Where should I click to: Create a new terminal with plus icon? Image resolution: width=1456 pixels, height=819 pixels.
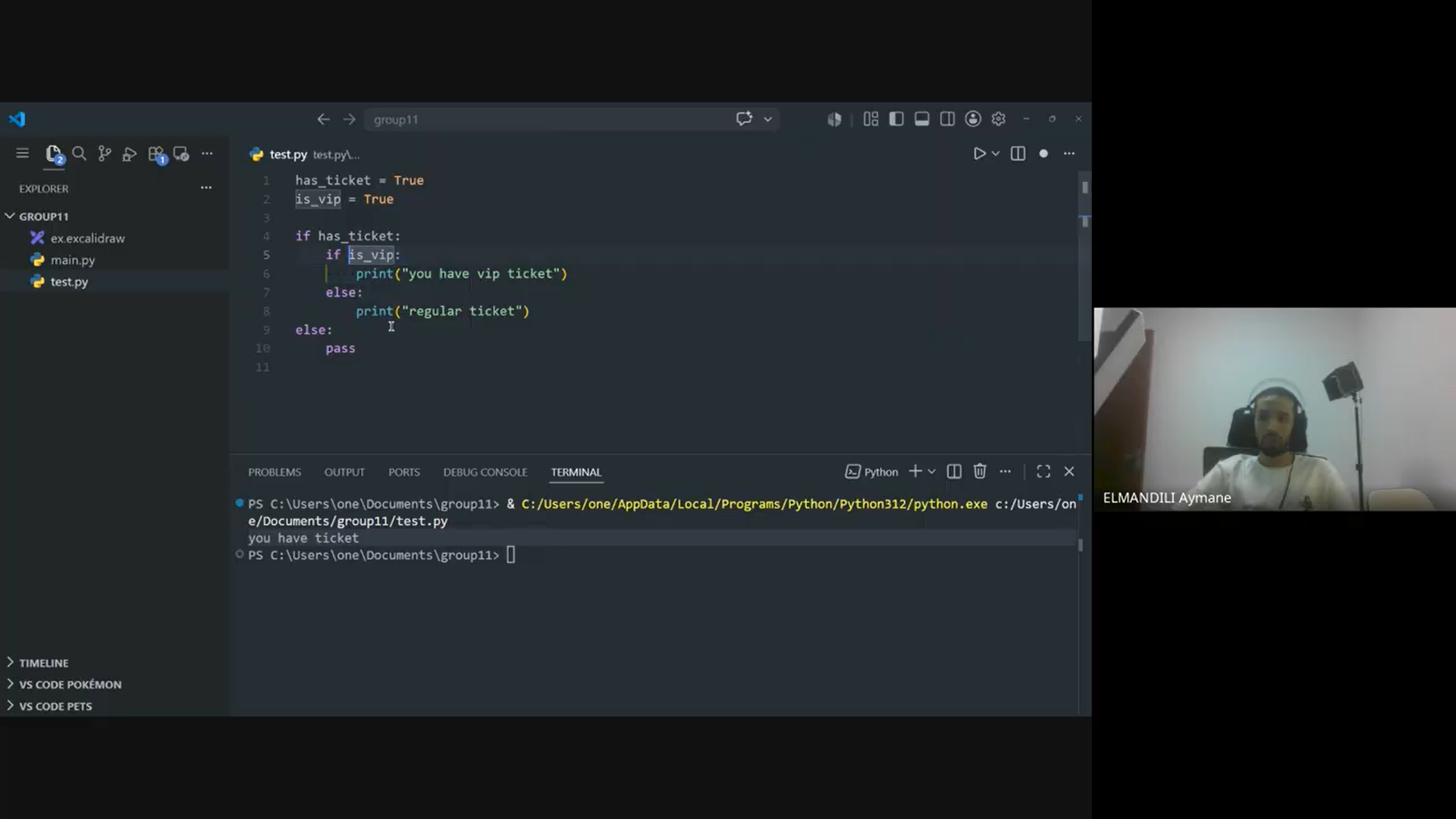tap(915, 472)
